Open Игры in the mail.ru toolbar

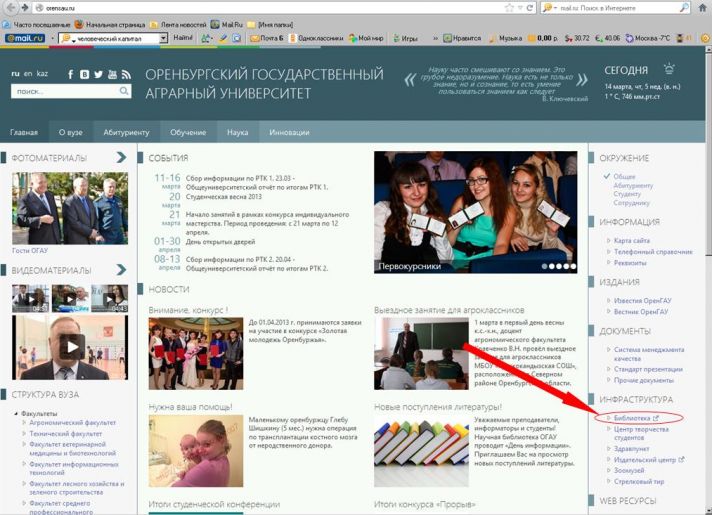click(x=405, y=39)
